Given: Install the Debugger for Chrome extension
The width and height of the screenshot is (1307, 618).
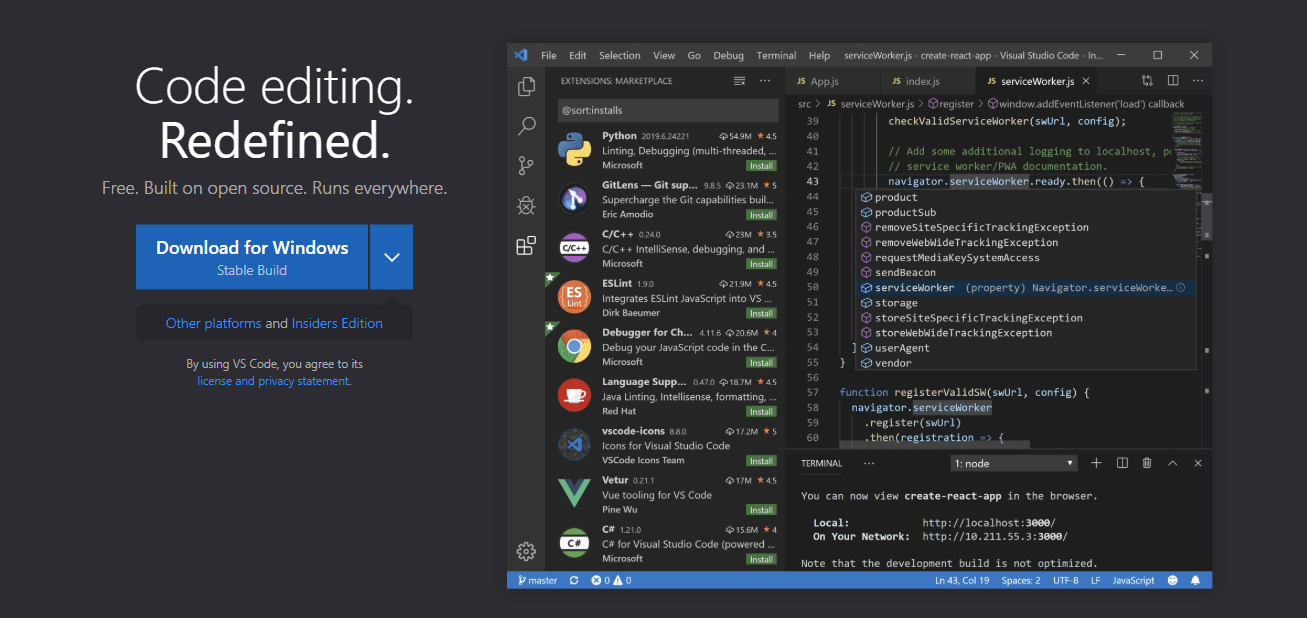Looking at the screenshot, I should 761,362.
